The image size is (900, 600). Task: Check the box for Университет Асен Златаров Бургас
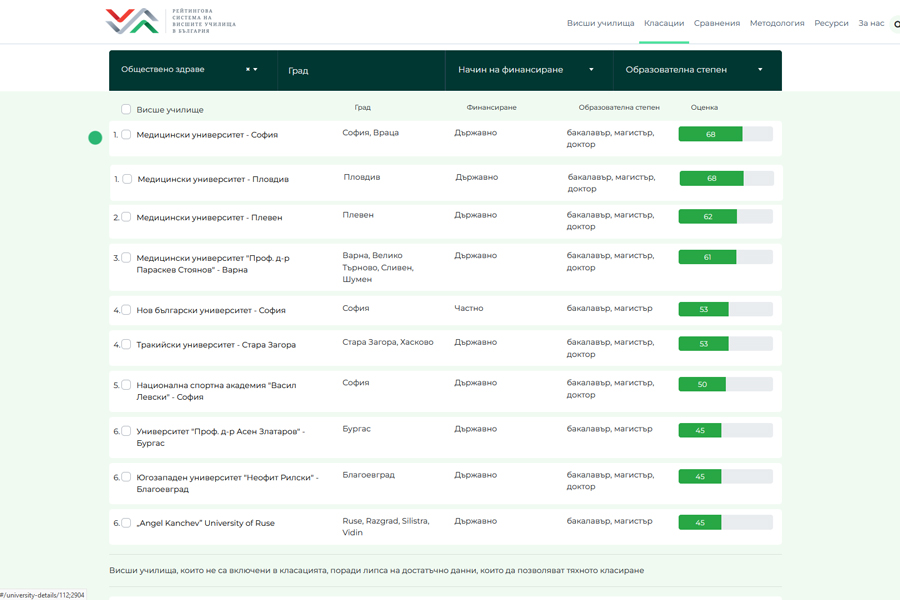coord(126,431)
